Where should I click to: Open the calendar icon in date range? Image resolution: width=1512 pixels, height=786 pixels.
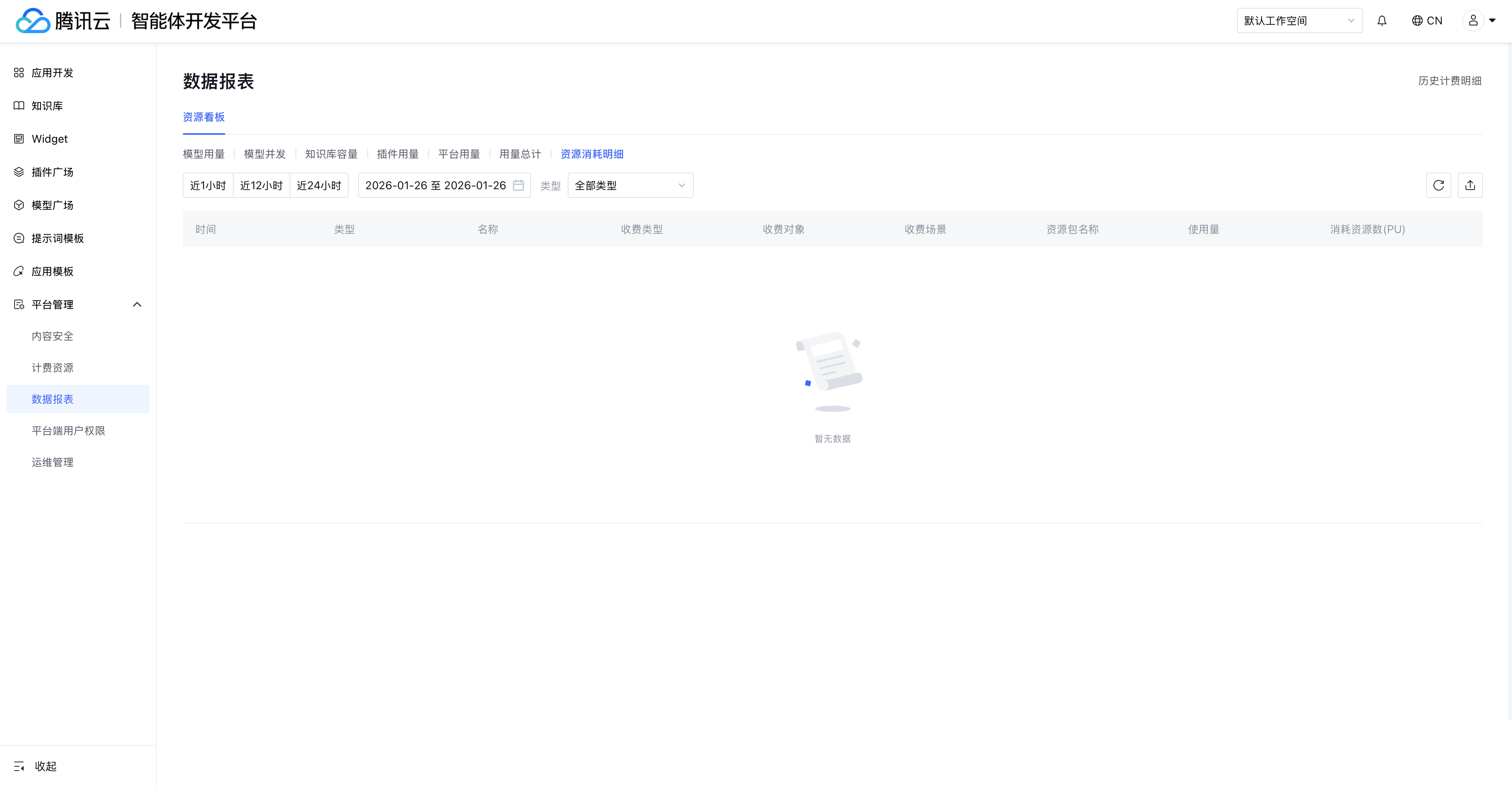pyautogui.click(x=518, y=186)
